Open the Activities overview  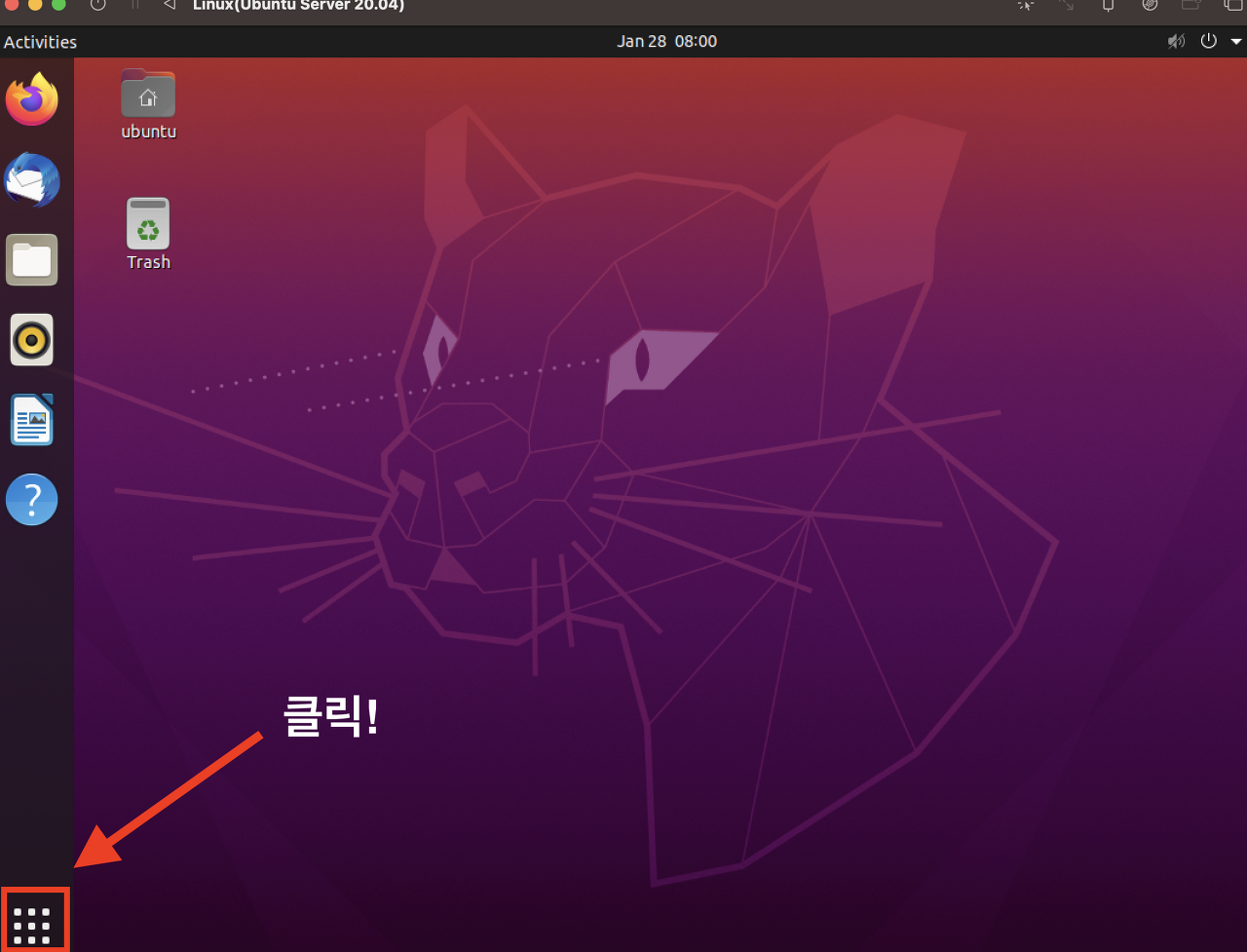(40, 42)
